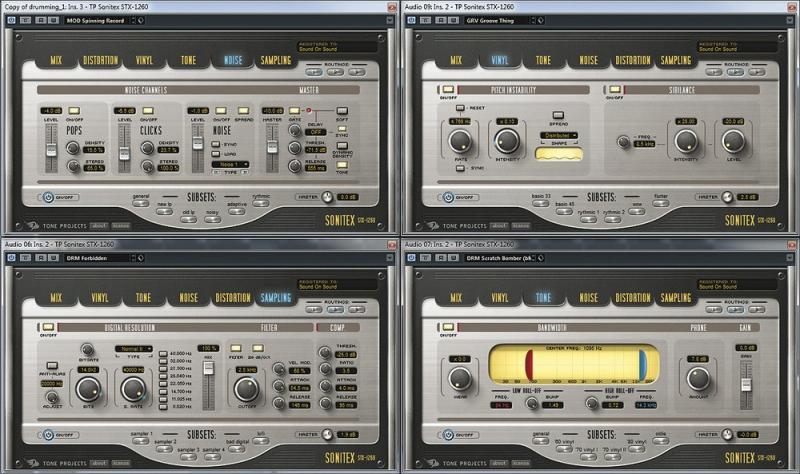Enable Soft switch in Noise master section
Screen dimensions: 800x474
click(x=342, y=111)
